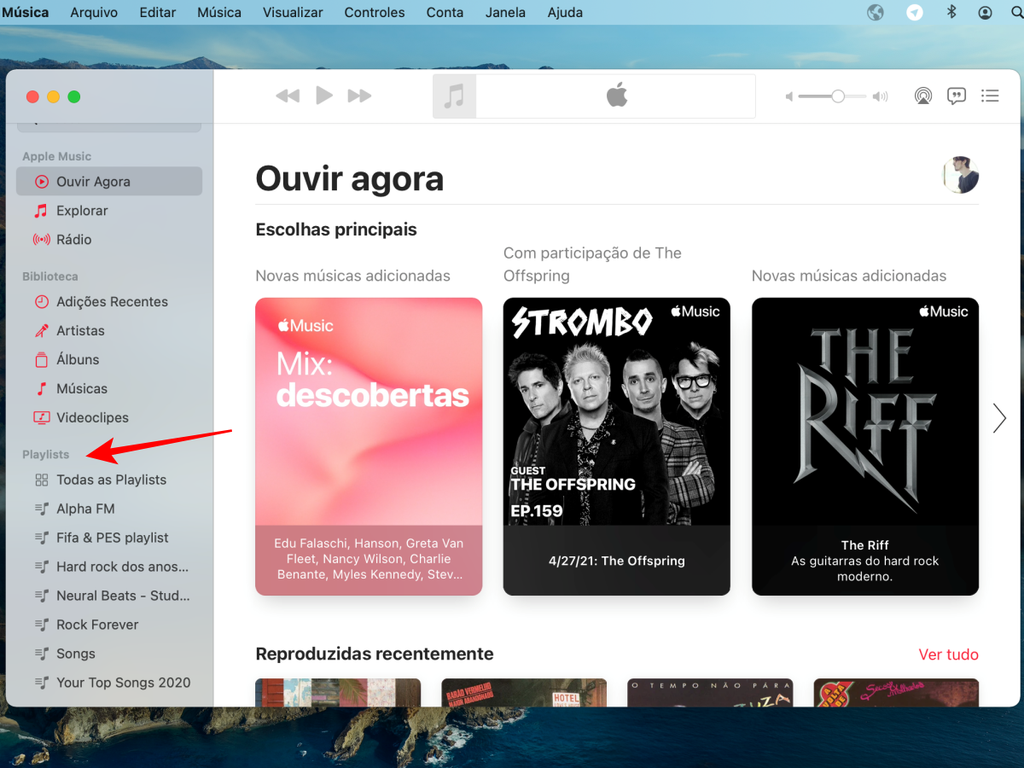The image size is (1024, 768).
Task: Open the bold Música app menu
Action: click(25, 12)
